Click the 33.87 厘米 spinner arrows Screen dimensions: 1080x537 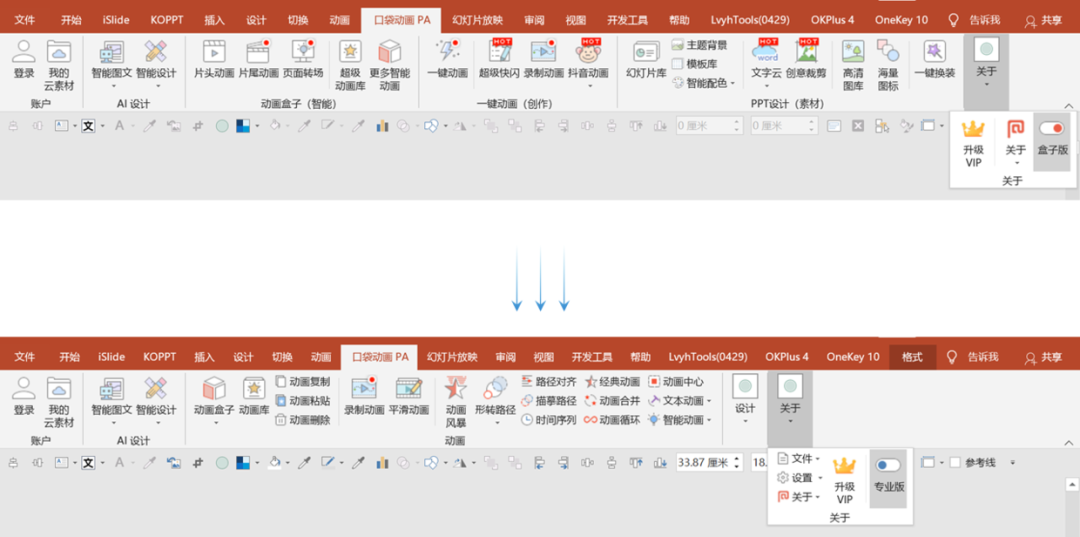[738, 463]
